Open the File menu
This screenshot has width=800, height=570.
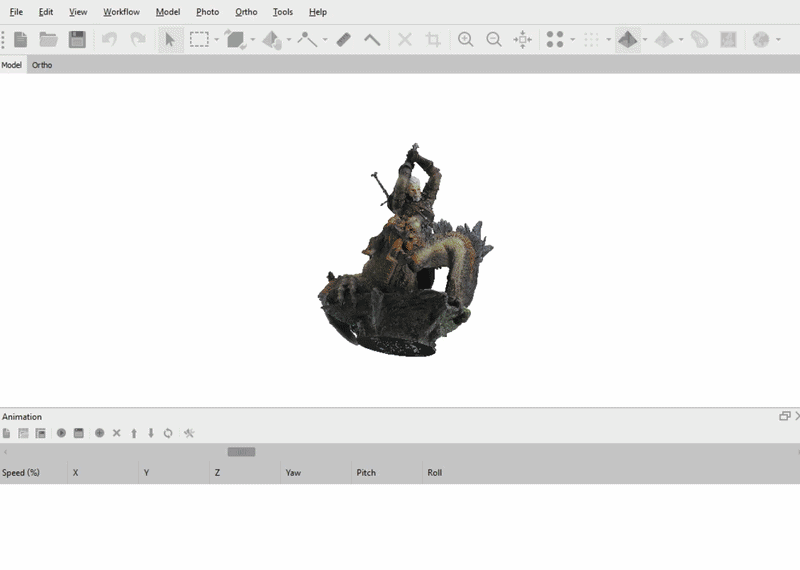click(x=16, y=12)
